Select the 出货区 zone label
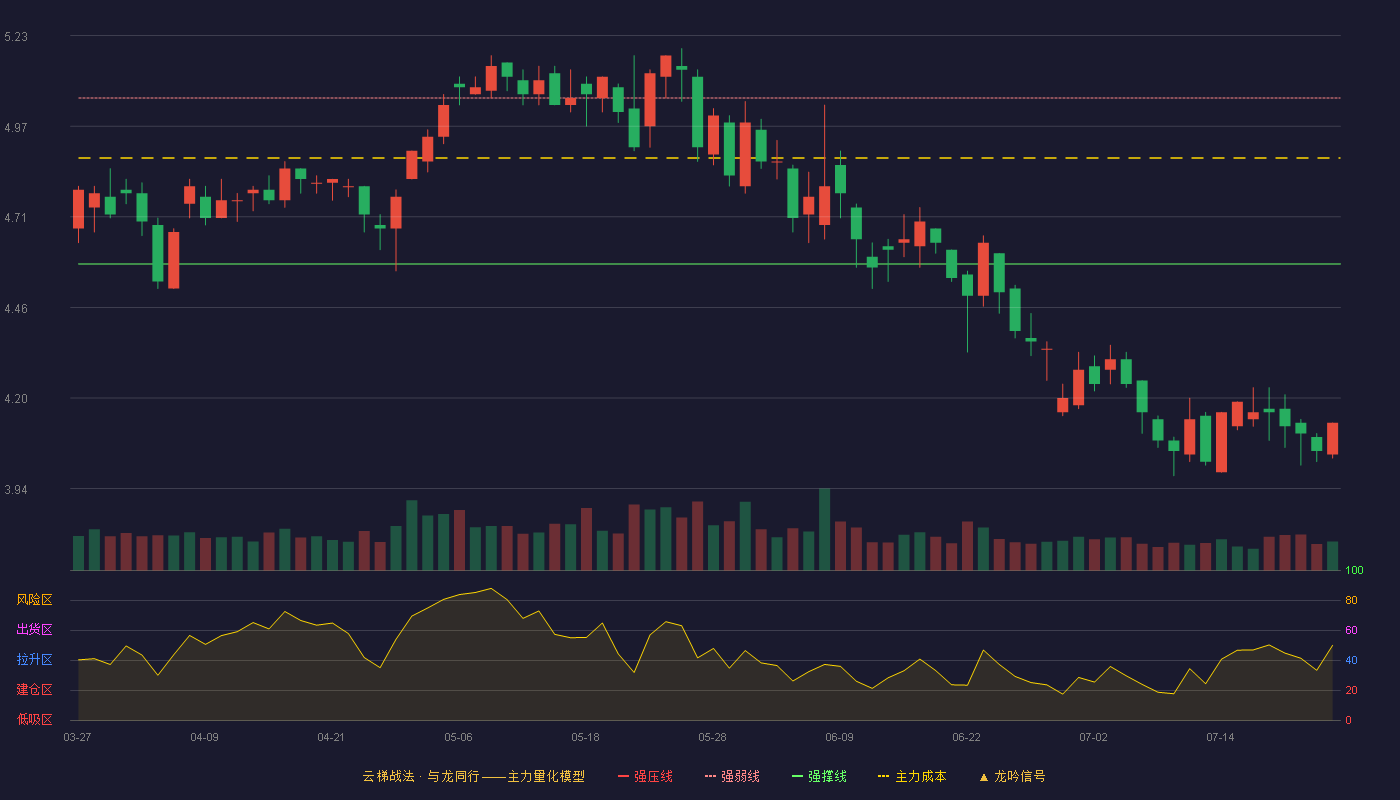The image size is (1400, 800). [x=35, y=630]
